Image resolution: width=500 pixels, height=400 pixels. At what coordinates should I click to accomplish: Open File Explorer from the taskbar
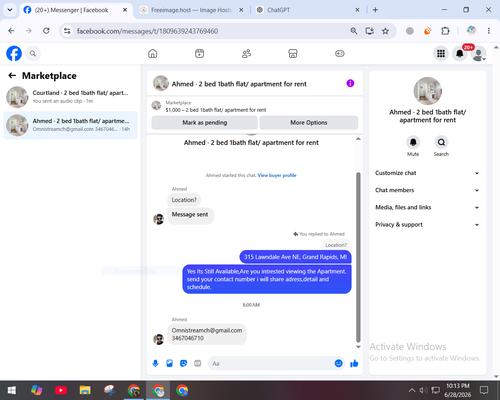[85, 390]
